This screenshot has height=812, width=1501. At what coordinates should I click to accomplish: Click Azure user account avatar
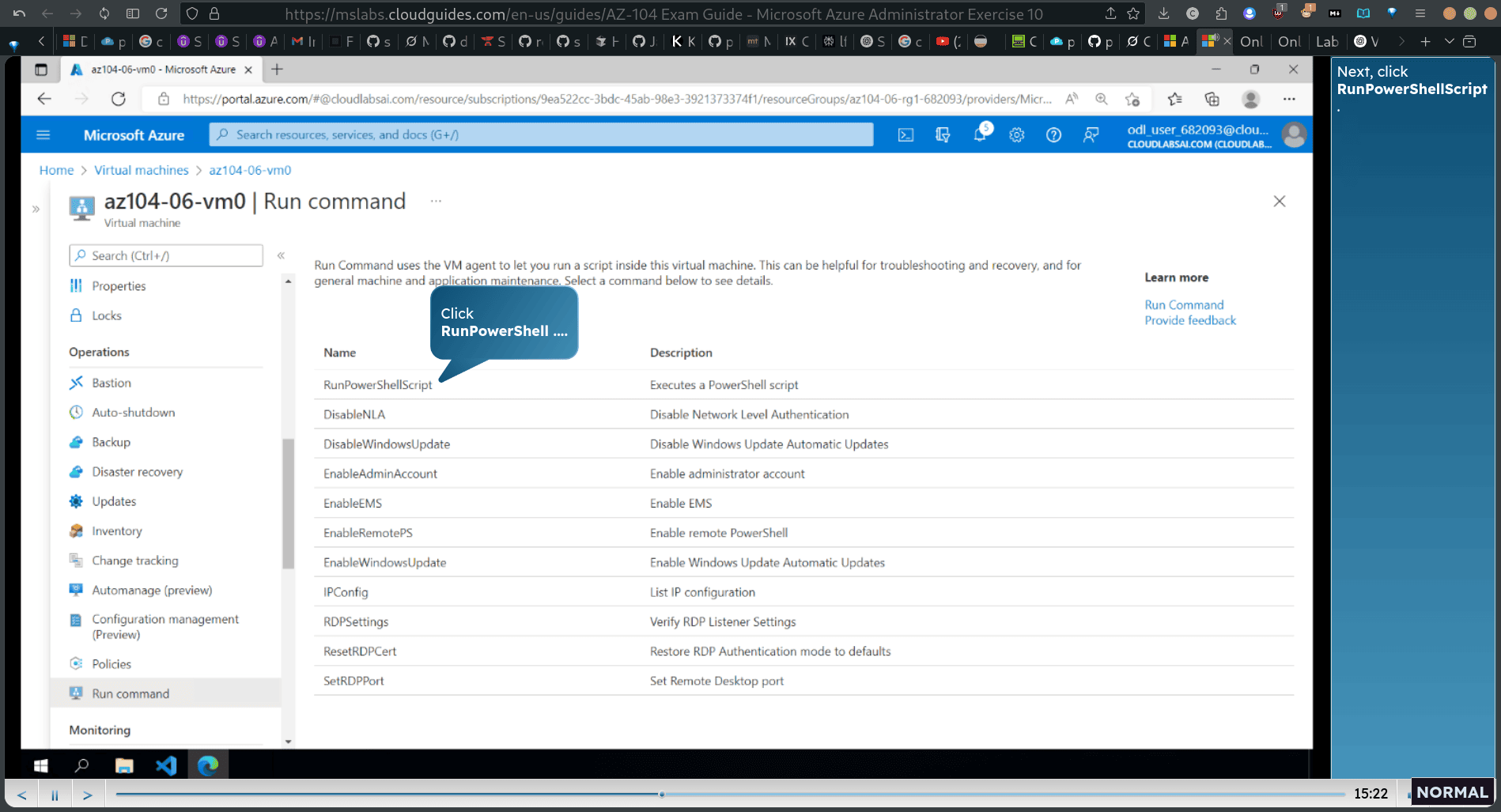[1294, 135]
